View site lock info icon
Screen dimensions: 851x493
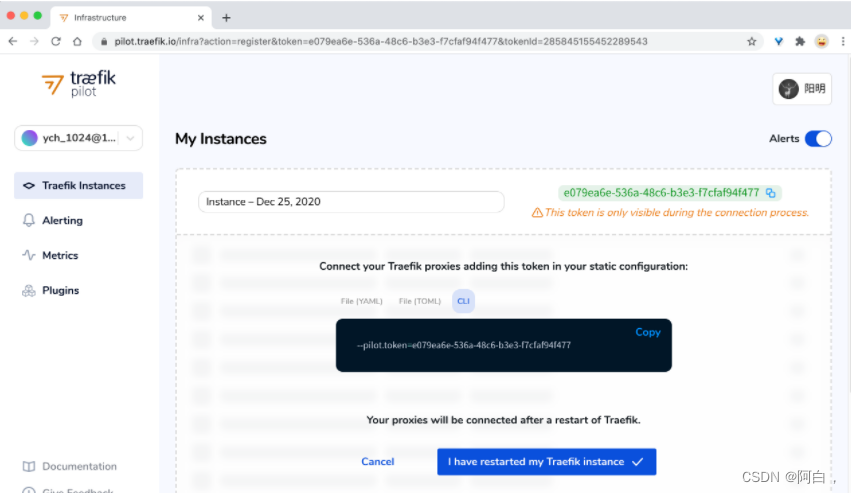(x=104, y=41)
